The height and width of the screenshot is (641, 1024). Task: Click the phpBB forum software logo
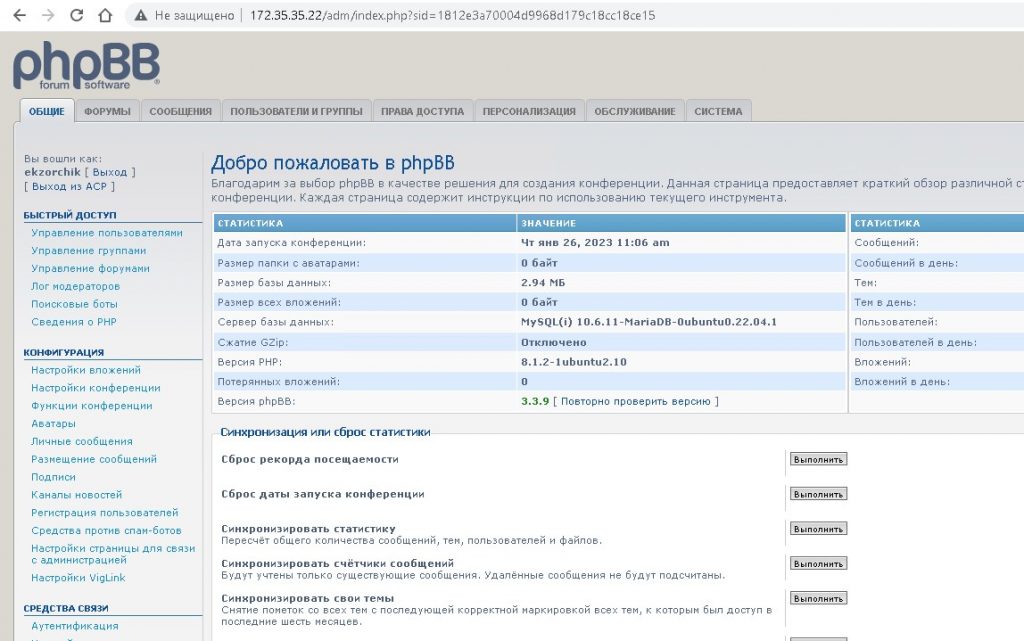click(x=86, y=67)
